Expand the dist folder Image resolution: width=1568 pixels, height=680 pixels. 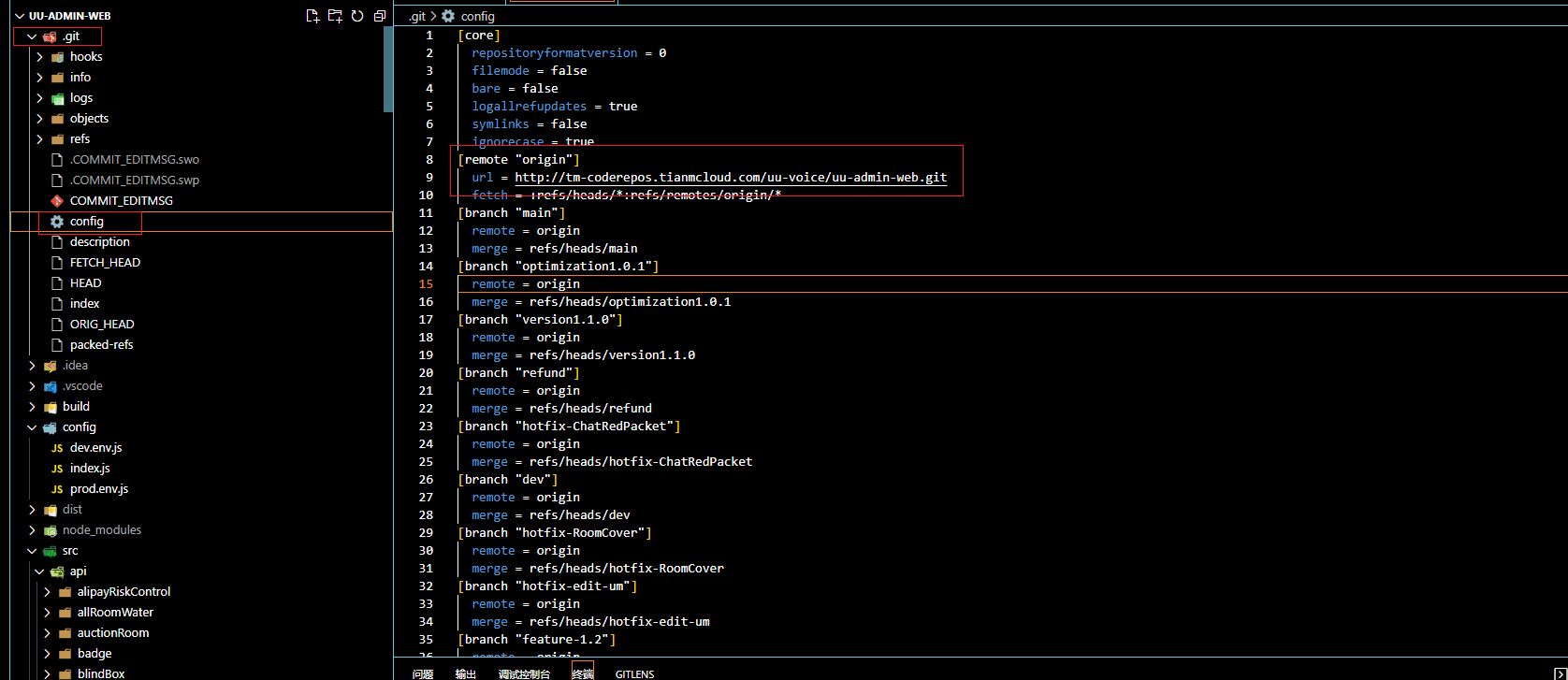click(x=32, y=510)
